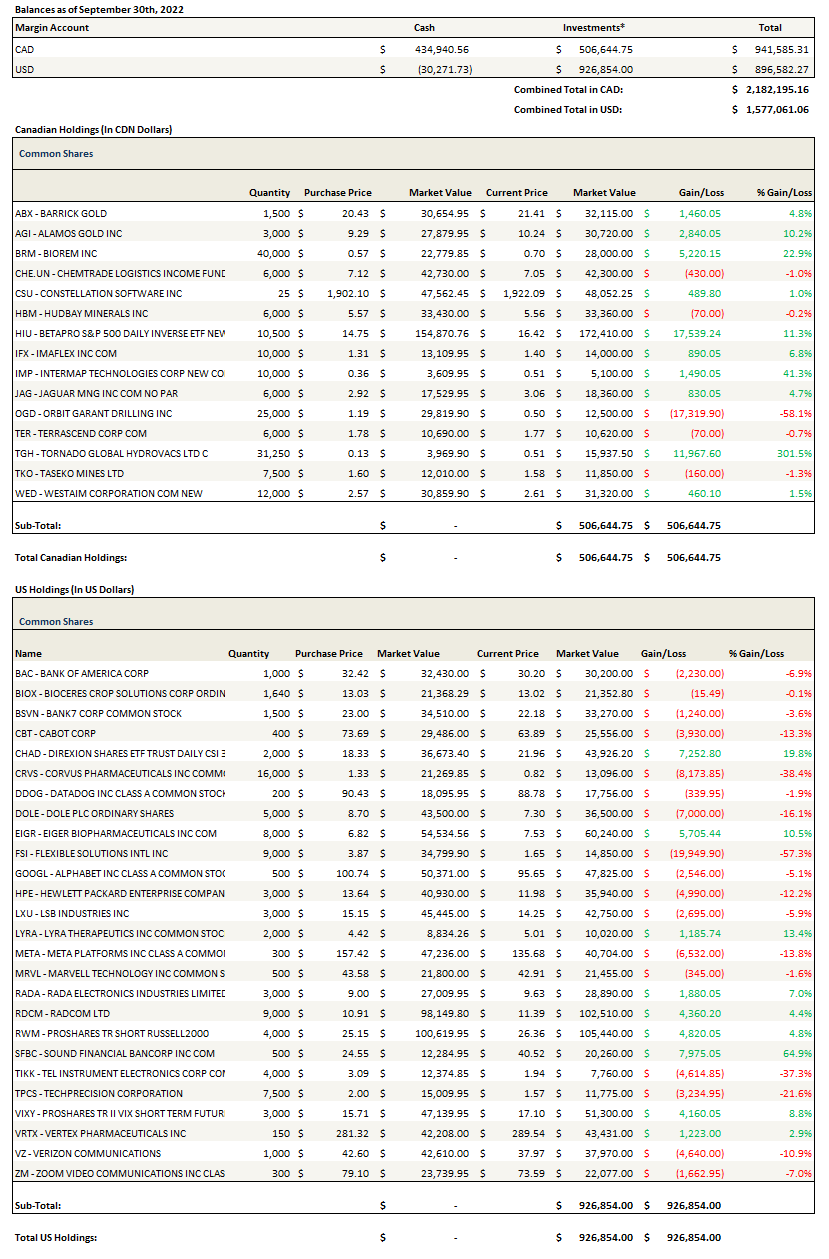Click the Combined Total in USD label
The height and width of the screenshot is (1259, 829).
click(x=567, y=109)
